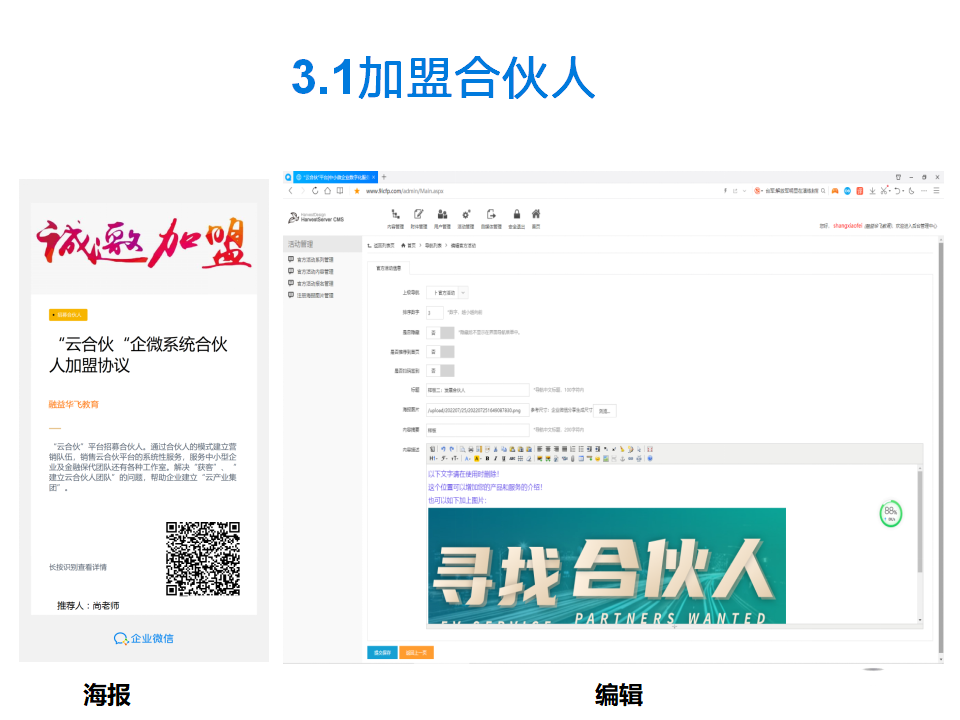This screenshot has width=960, height=720.
Task: Open the browser downloads arrow icon
Action: 872,191
